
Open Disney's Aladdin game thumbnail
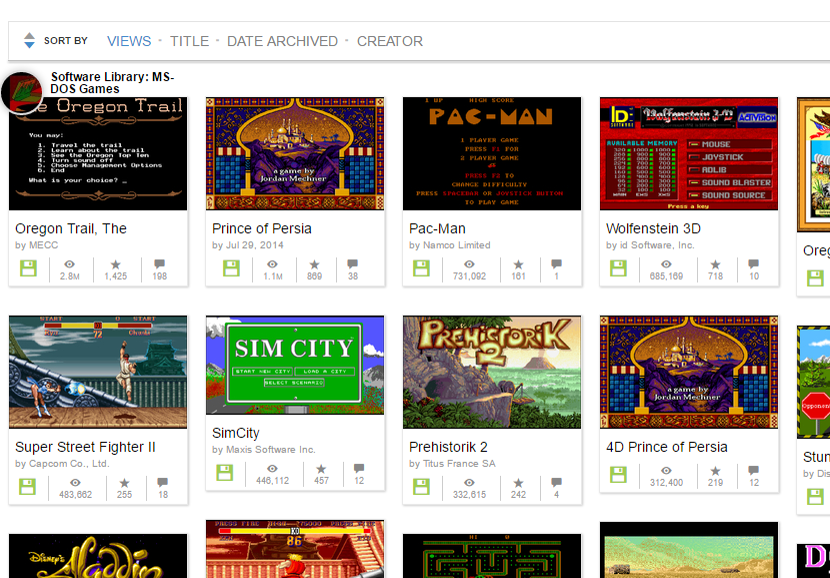(98, 556)
